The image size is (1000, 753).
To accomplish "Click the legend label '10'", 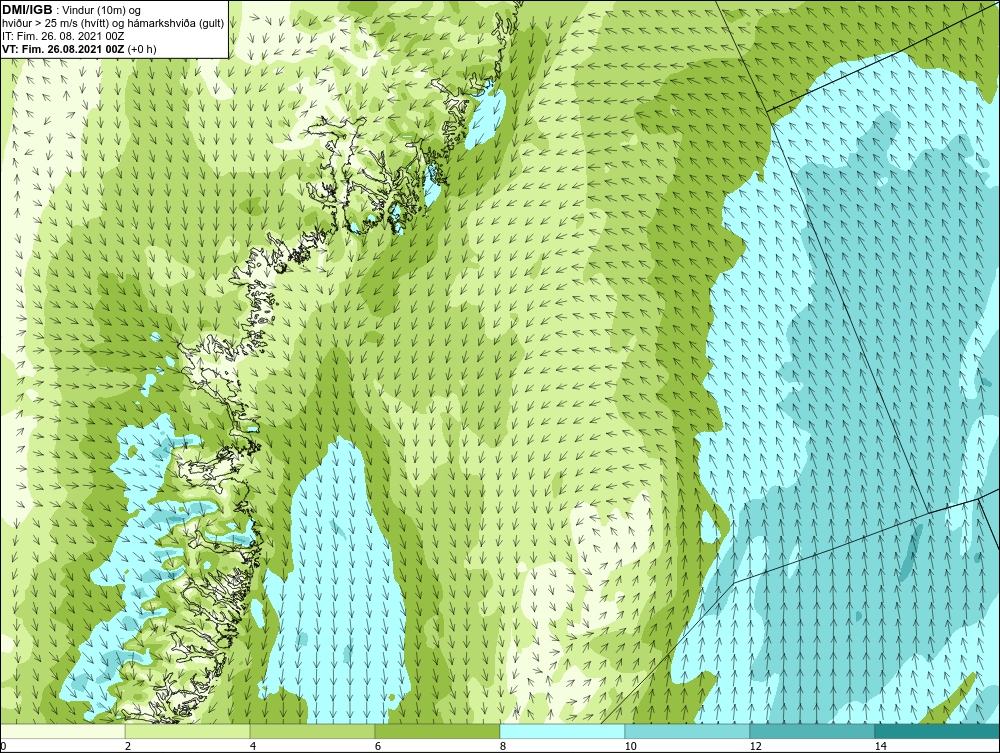I will pyautogui.click(x=631, y=746).
